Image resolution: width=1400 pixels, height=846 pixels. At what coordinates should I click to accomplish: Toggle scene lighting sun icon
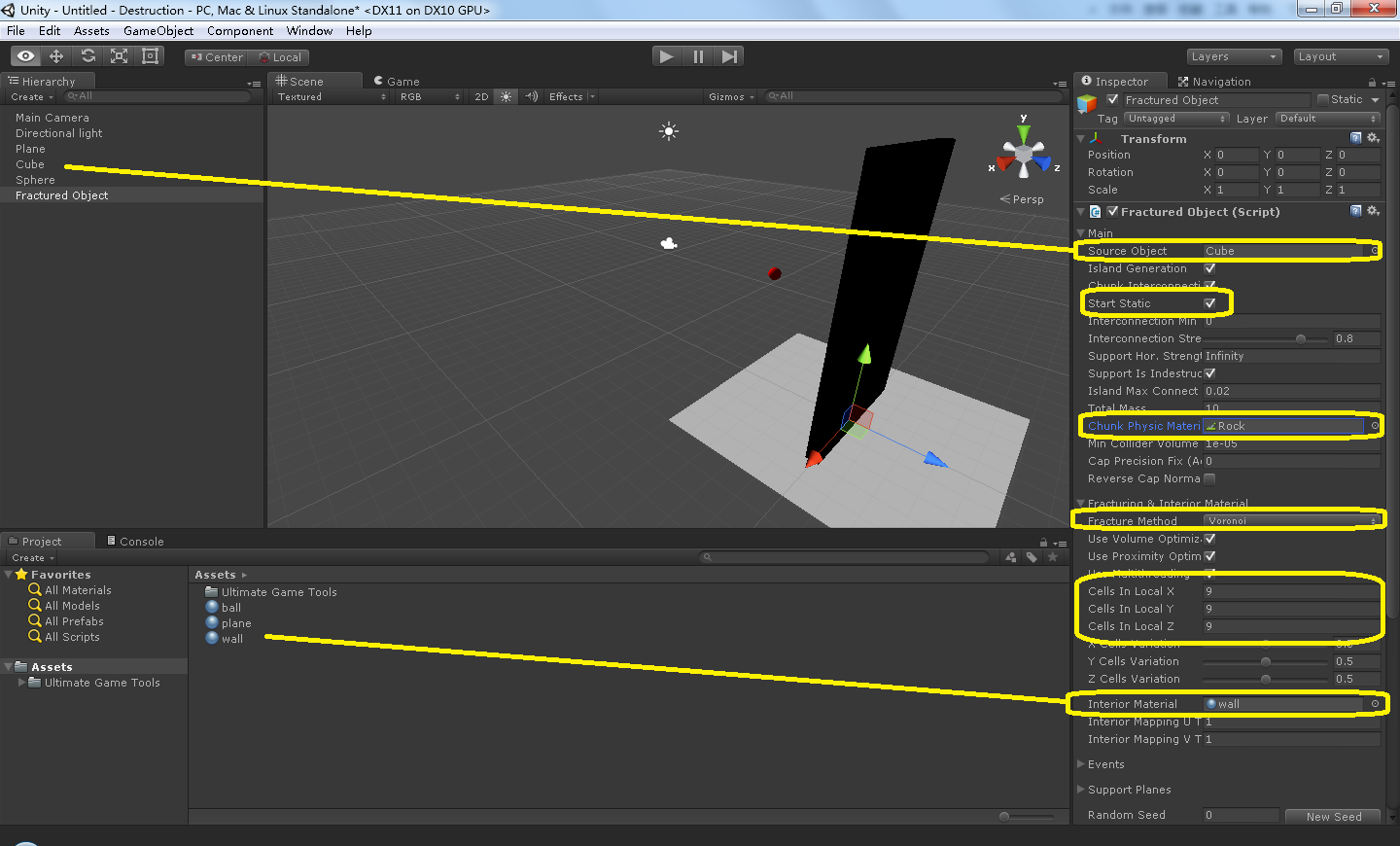tap(506, 96)
